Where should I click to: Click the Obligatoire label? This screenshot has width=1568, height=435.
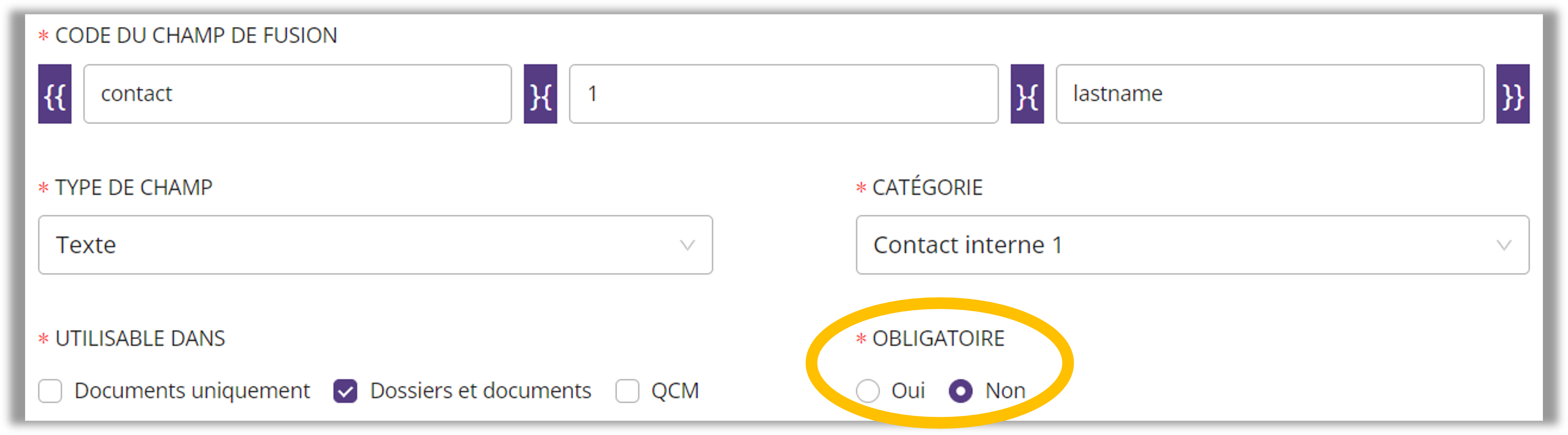click(x=938, y=339)
